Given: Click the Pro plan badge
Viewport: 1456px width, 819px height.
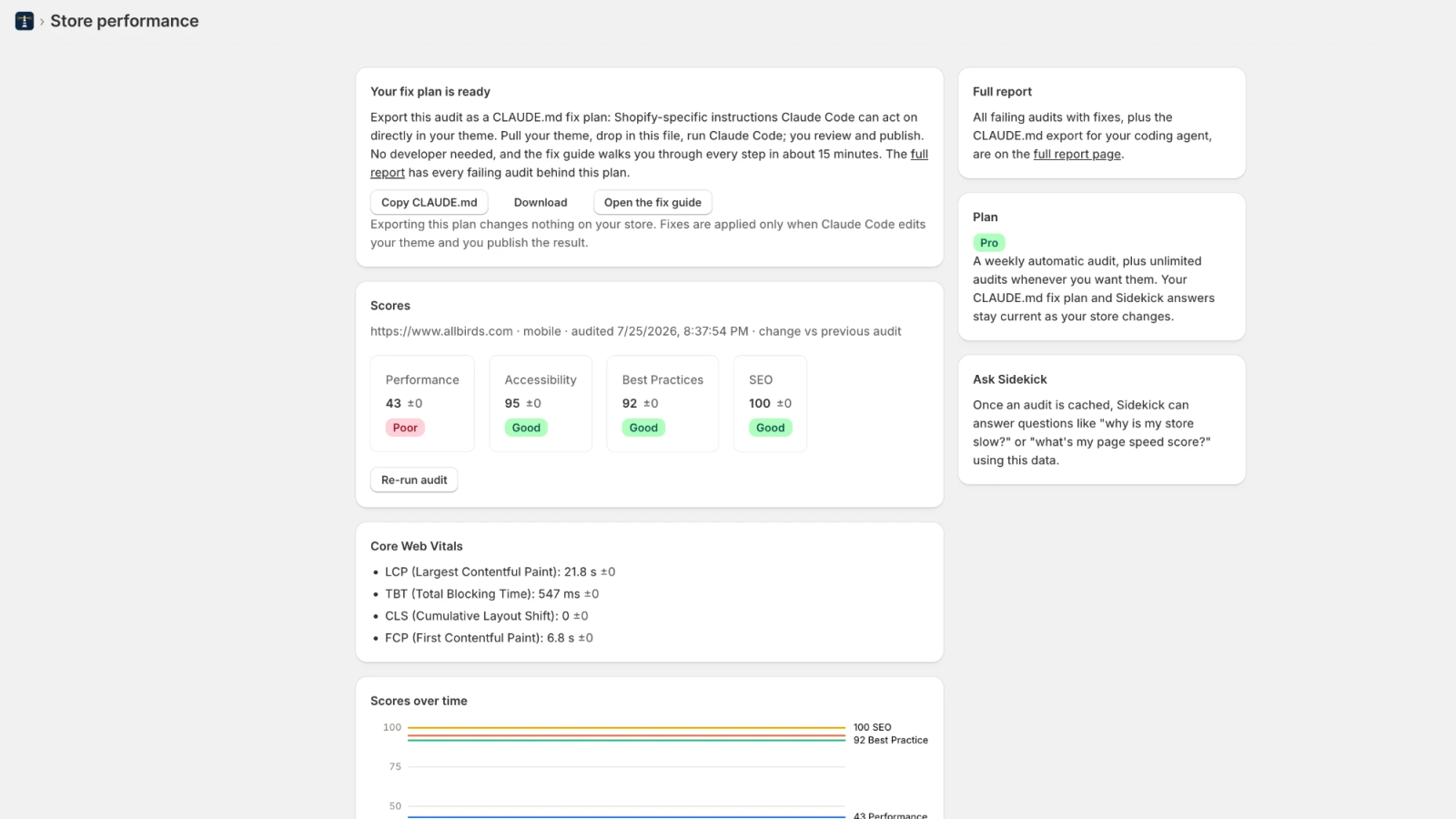Looking at the screenshot, I should [989, 243].
